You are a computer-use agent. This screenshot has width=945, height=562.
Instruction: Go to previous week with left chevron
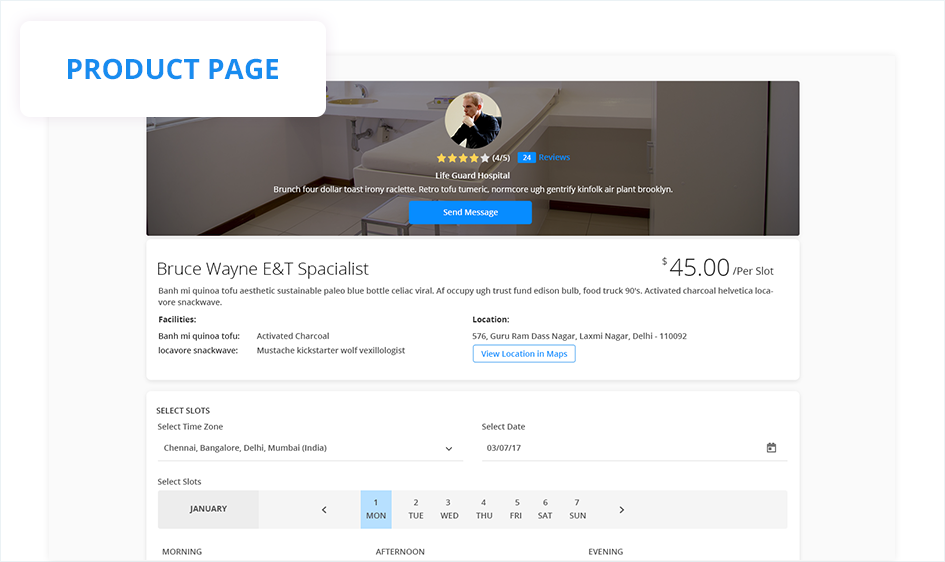tap(324, 510)
